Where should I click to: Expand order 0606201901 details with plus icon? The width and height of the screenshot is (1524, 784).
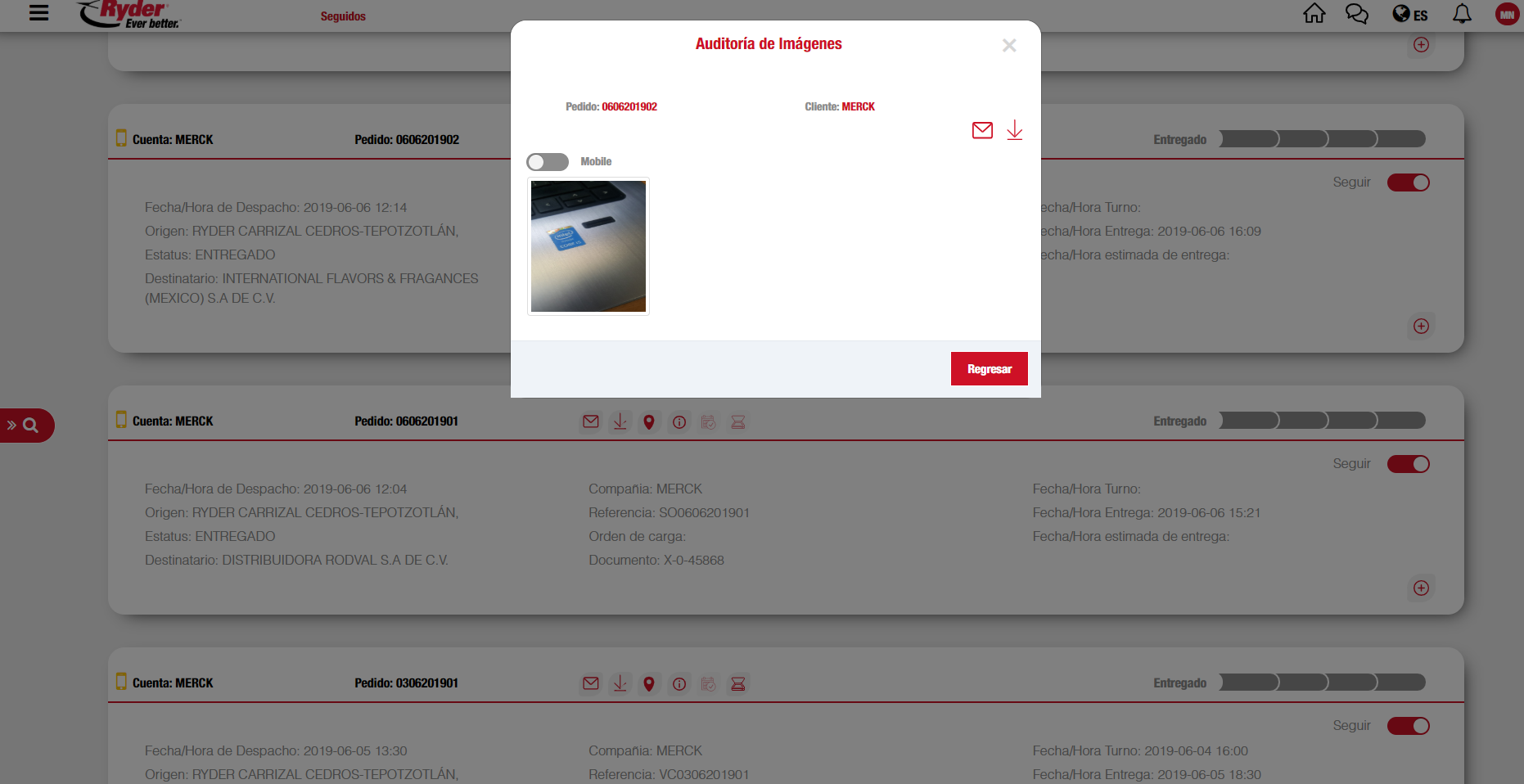point(1421,588)
